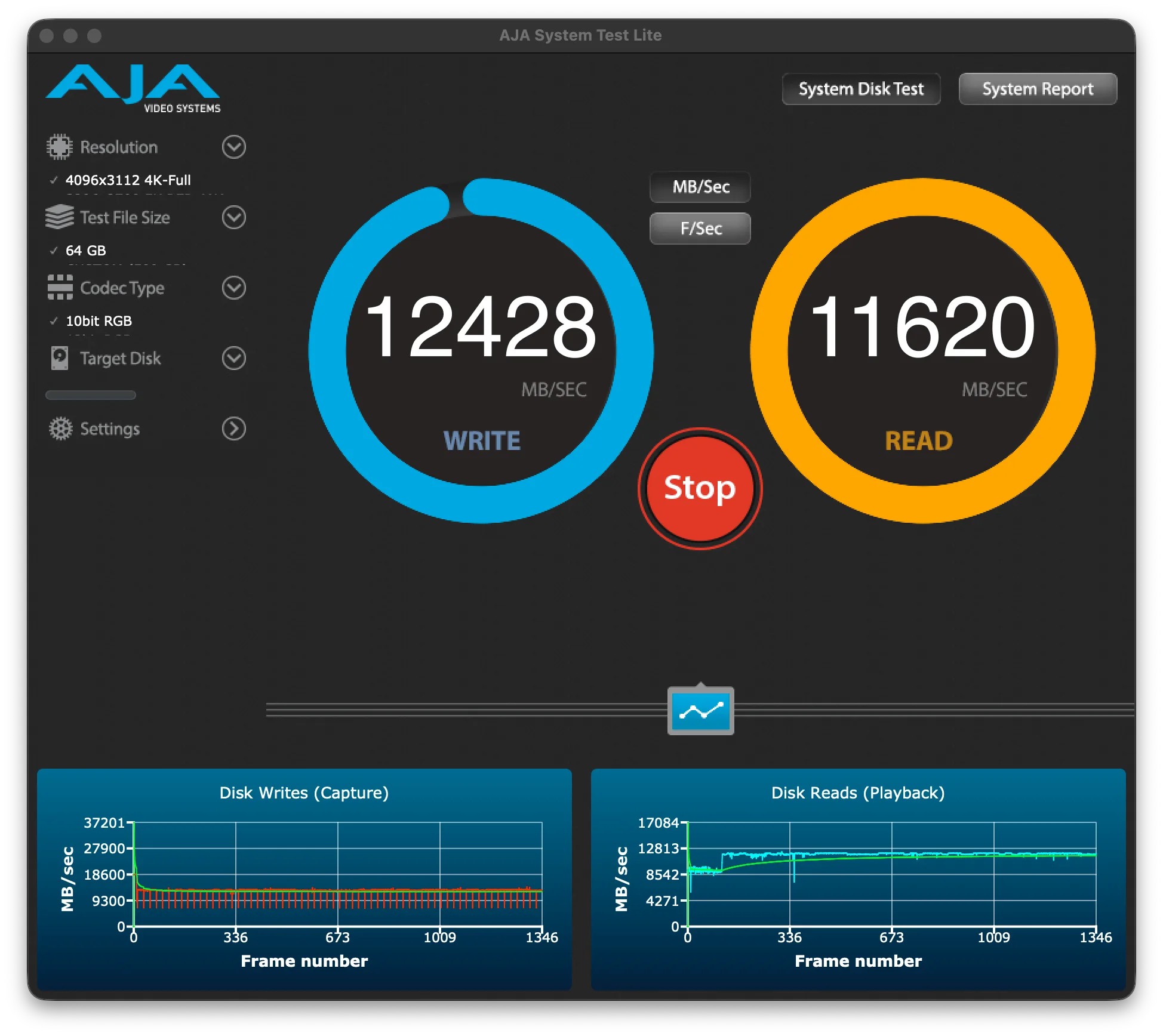Click the orange READ speed gauge
This screenshot has height=1036, width=1163.
click(x=922, y=351)
